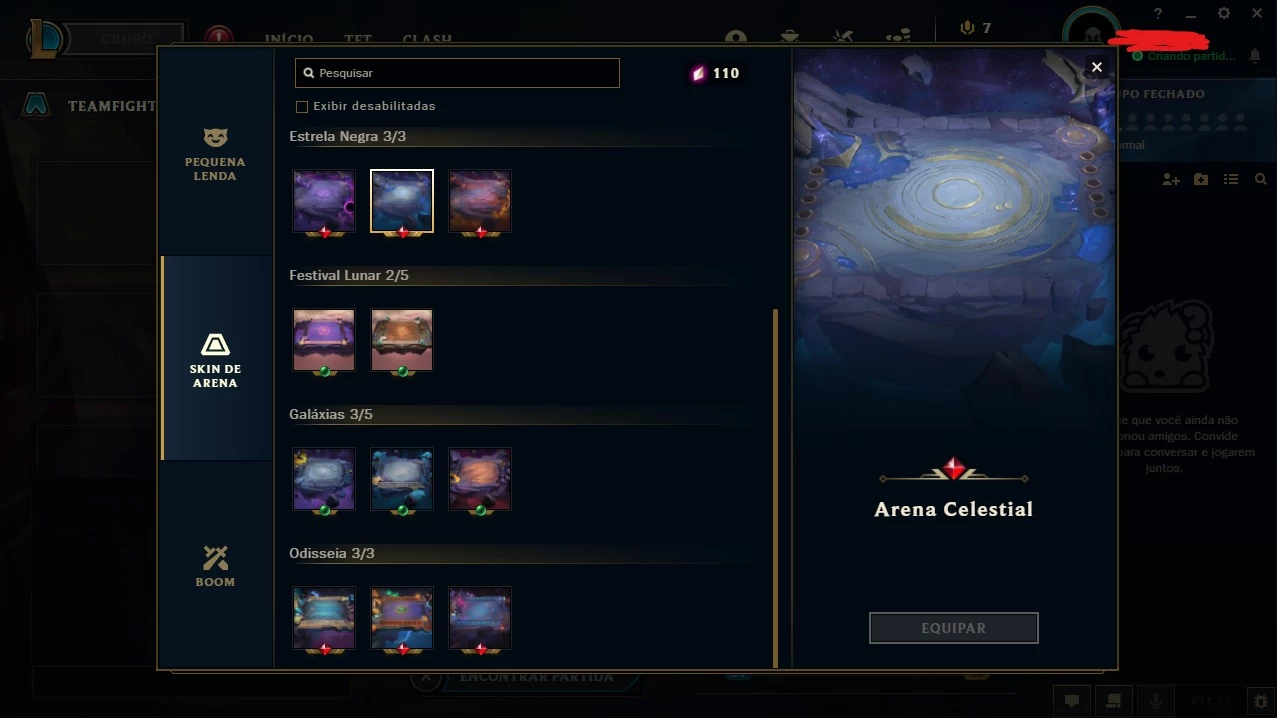Click the arena list scrollbar

(775, 488)
